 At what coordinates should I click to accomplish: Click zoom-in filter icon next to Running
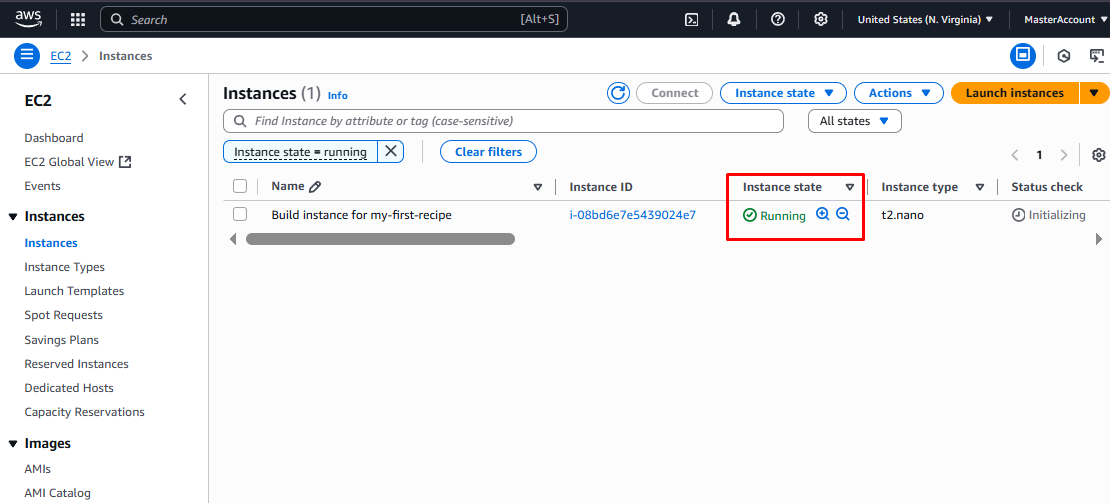click(x=823, y=215)
